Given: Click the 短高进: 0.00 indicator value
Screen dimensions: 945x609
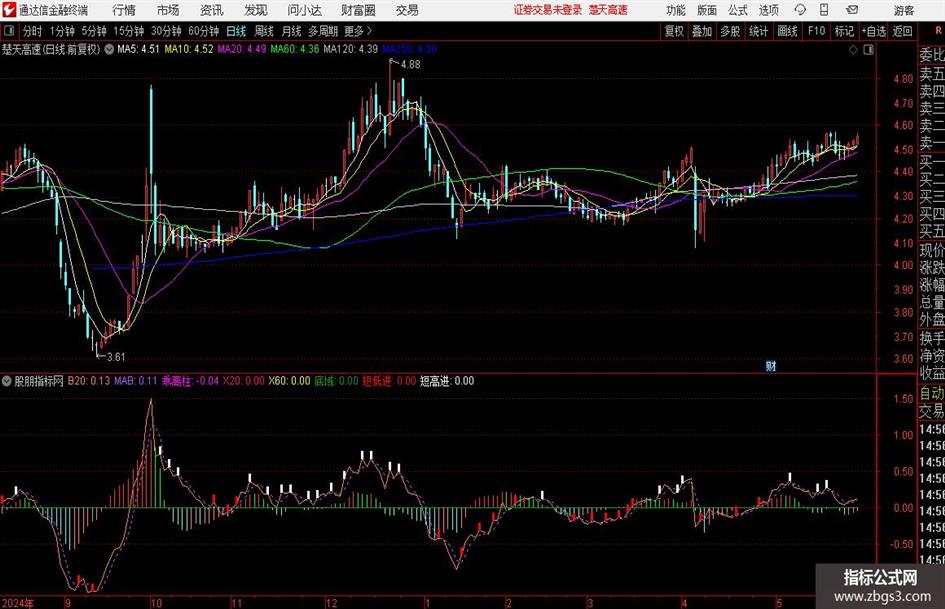Looking at the screenshot, I should pos(447,381).
